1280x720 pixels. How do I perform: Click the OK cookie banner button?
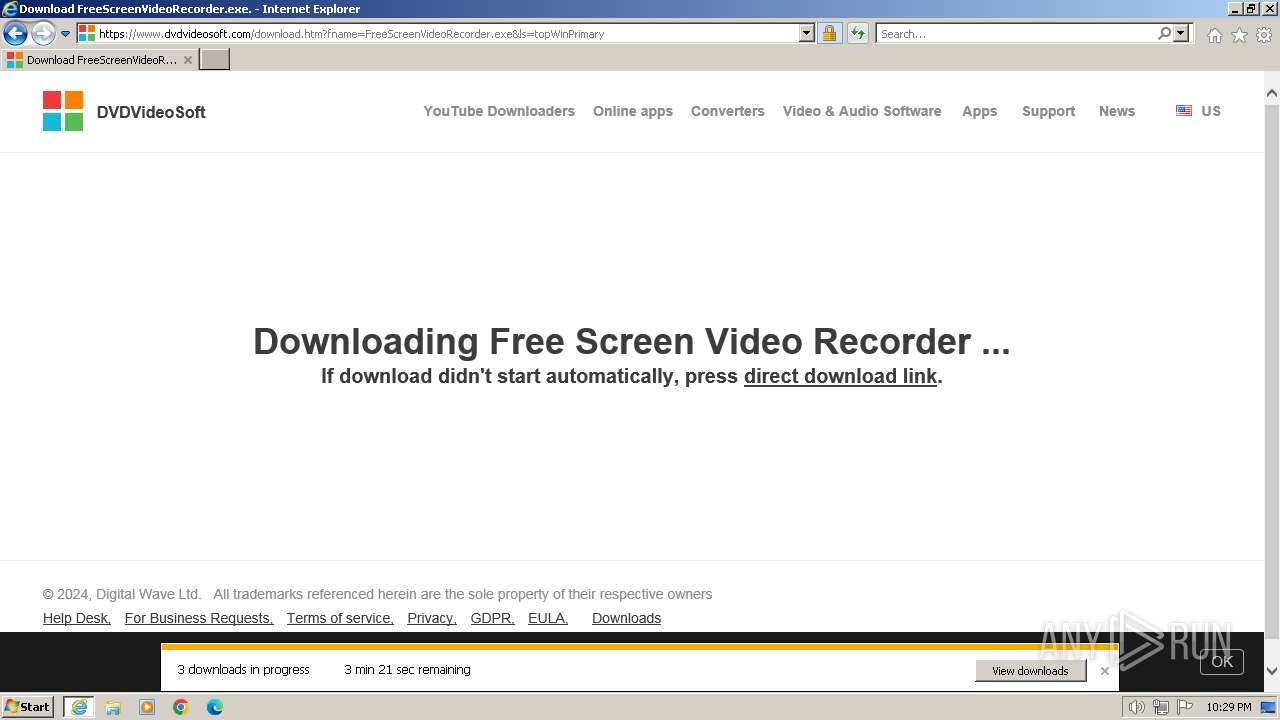click(x=1222, y=661)
